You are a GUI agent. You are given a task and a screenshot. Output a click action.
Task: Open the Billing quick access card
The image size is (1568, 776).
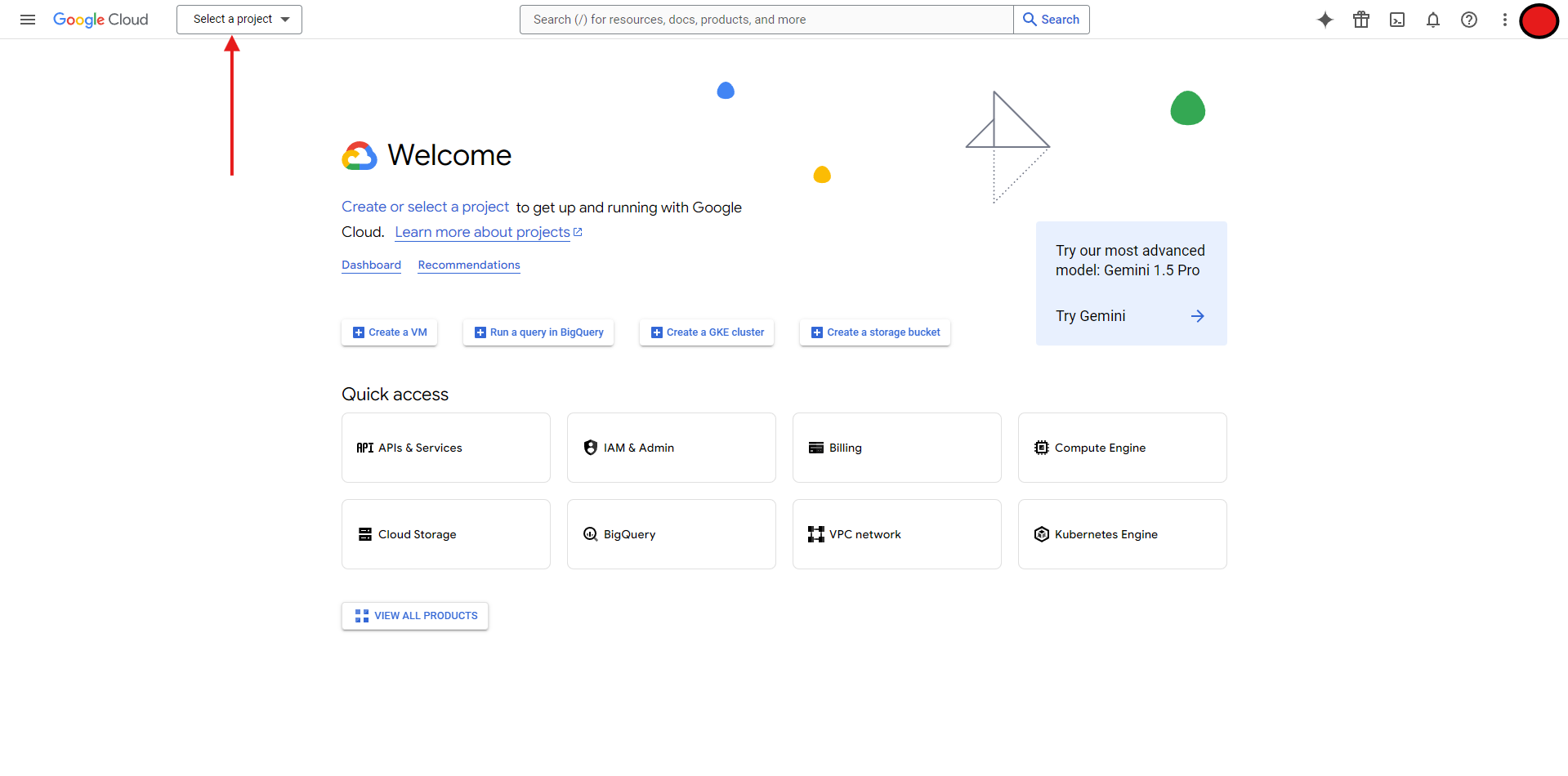click(897, 448)
